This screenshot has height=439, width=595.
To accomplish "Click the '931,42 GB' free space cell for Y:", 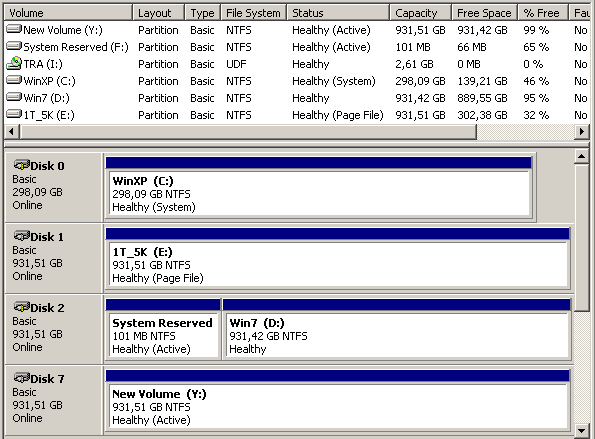I will 482,30.
